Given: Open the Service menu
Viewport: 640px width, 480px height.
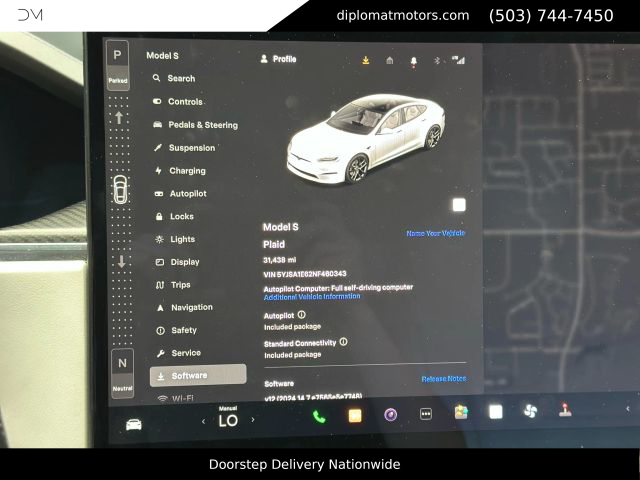Looking at the screenshot, I should [179, 353].
